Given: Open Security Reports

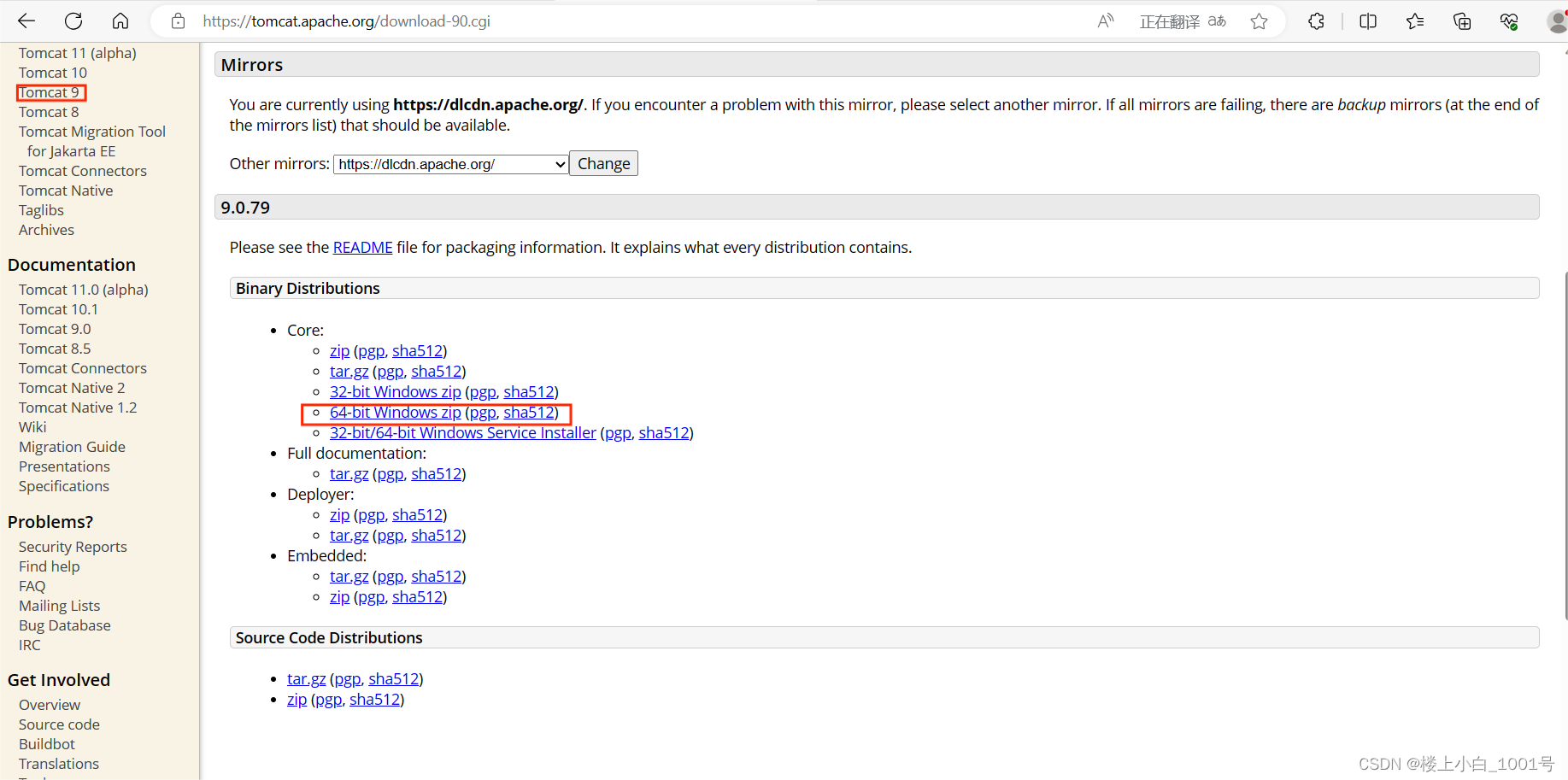Looking at the screenshot, I should click(73, 547).
